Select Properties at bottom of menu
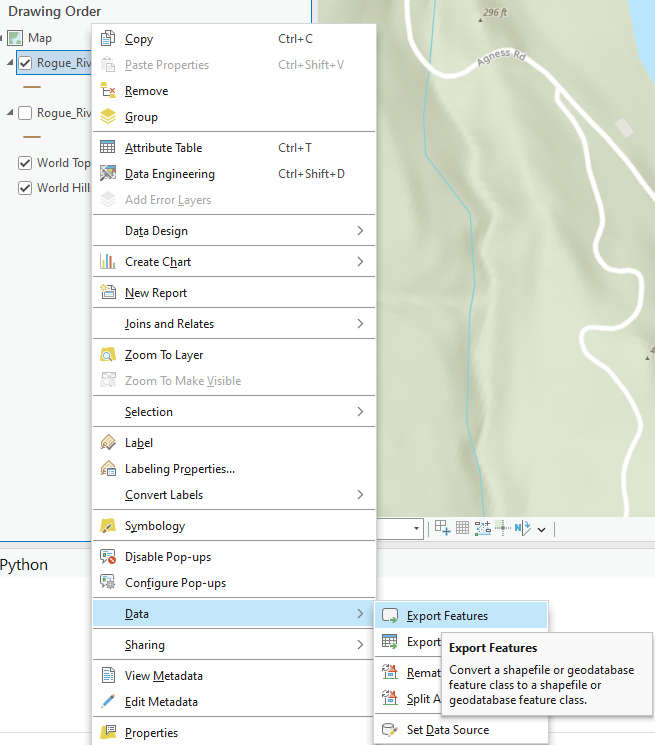The height and width of the screenshot is (745, 655). [151, 733]
